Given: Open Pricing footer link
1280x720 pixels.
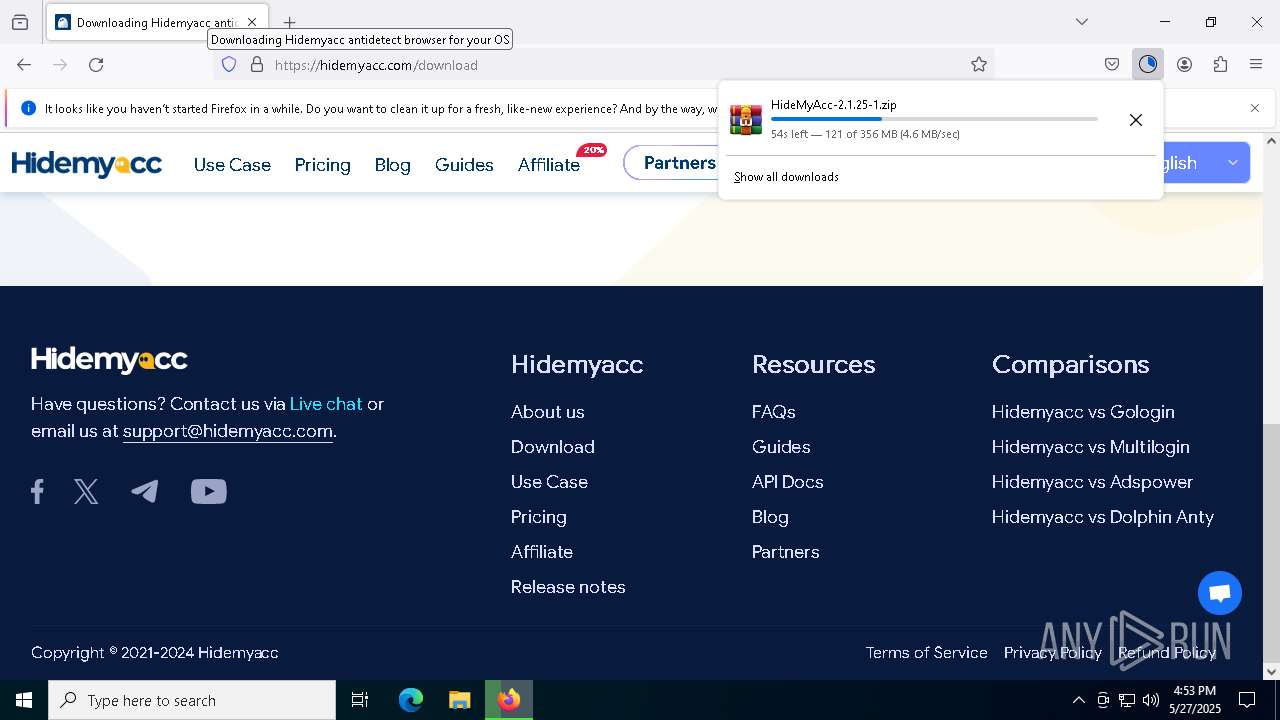Looking at the screenshot, I should pos(539,517).
